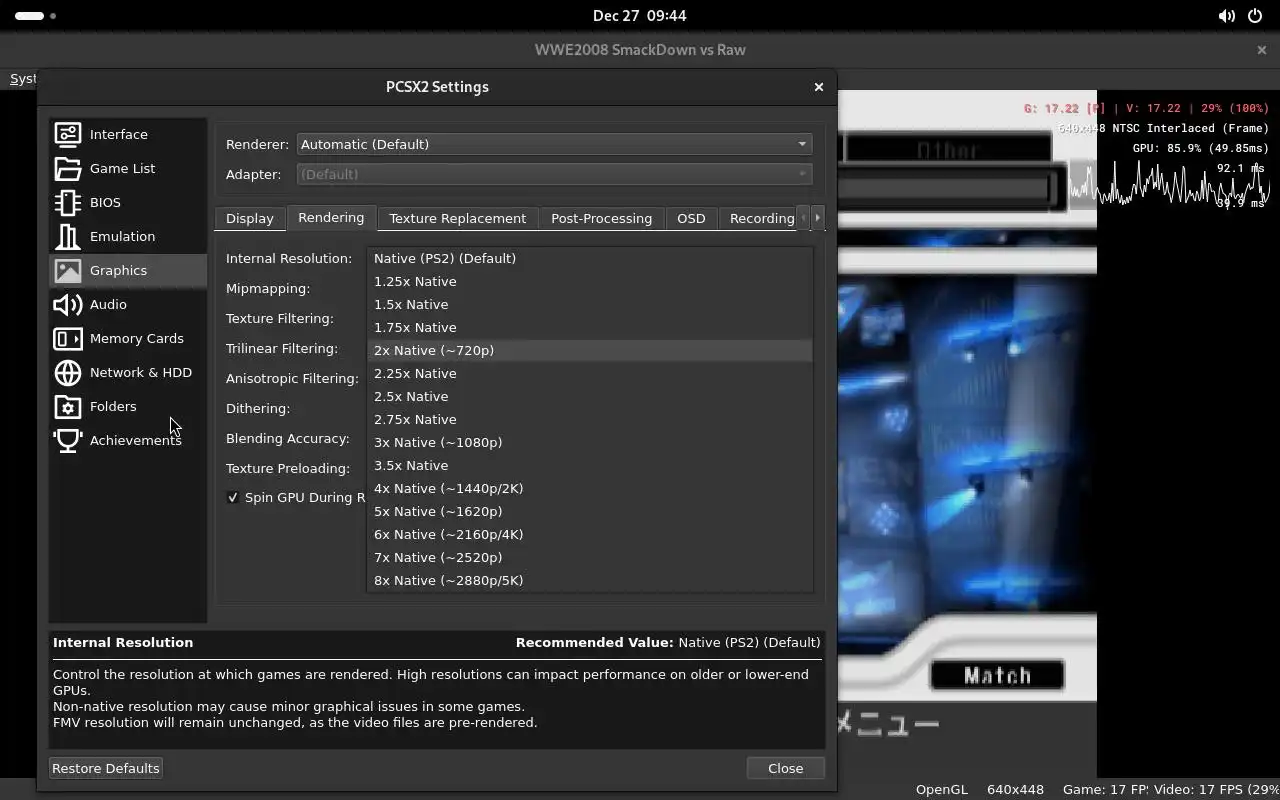1280x800 pixels.
Task: Click the Match button in game view
Action: point(997,676)
